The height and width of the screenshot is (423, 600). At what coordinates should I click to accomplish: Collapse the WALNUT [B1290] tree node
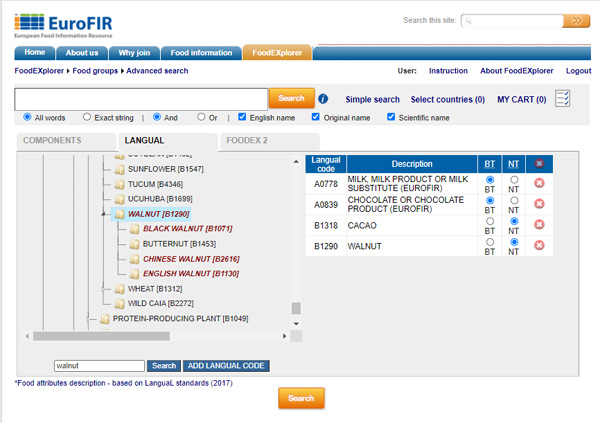pyautogui.click(x=103, y=214)
